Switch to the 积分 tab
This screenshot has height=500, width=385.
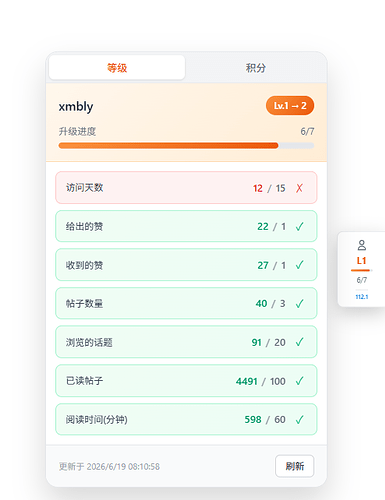[x=256, y=68]
